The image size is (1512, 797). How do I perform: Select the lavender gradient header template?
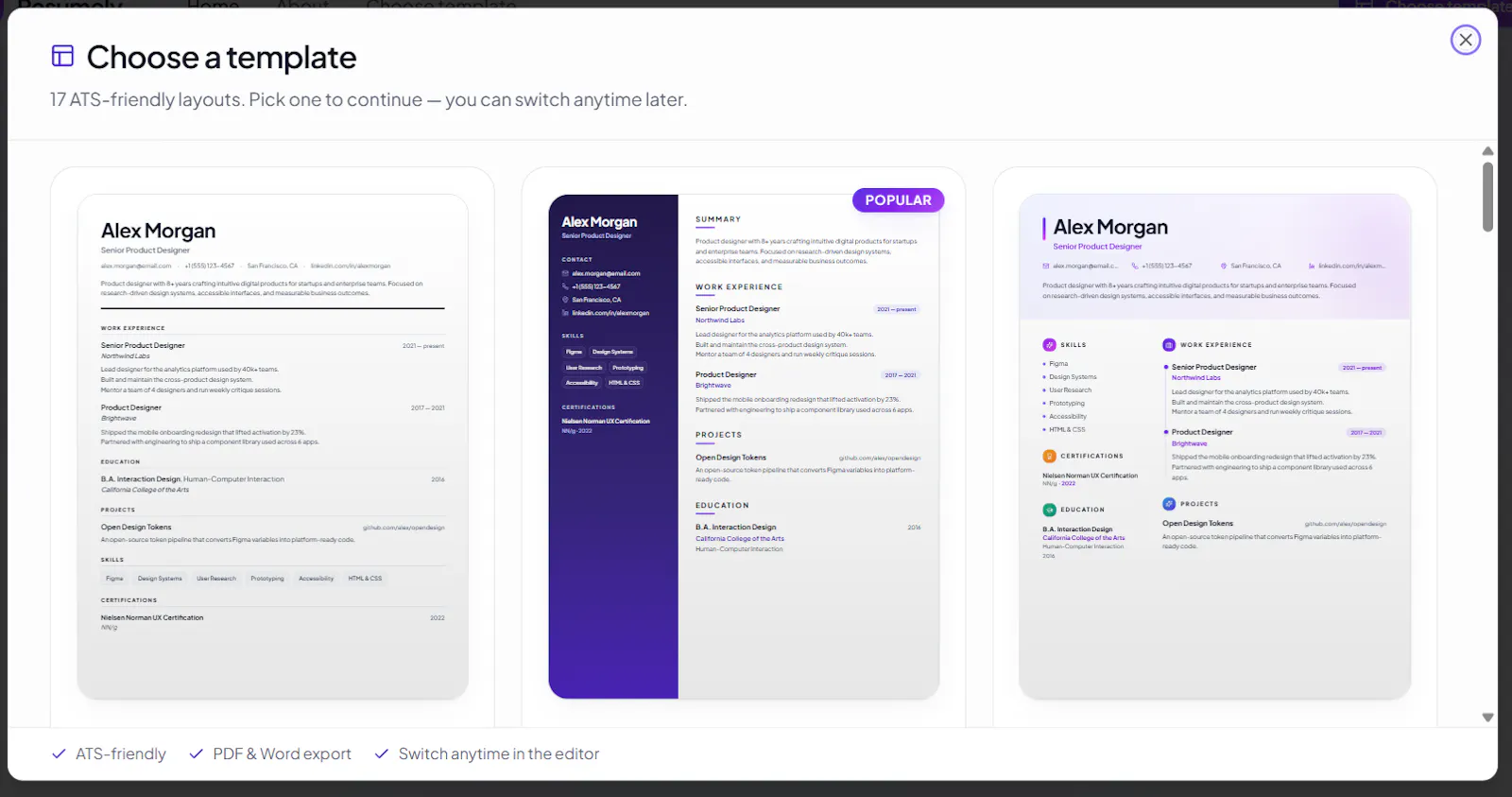click(1214, 446)
